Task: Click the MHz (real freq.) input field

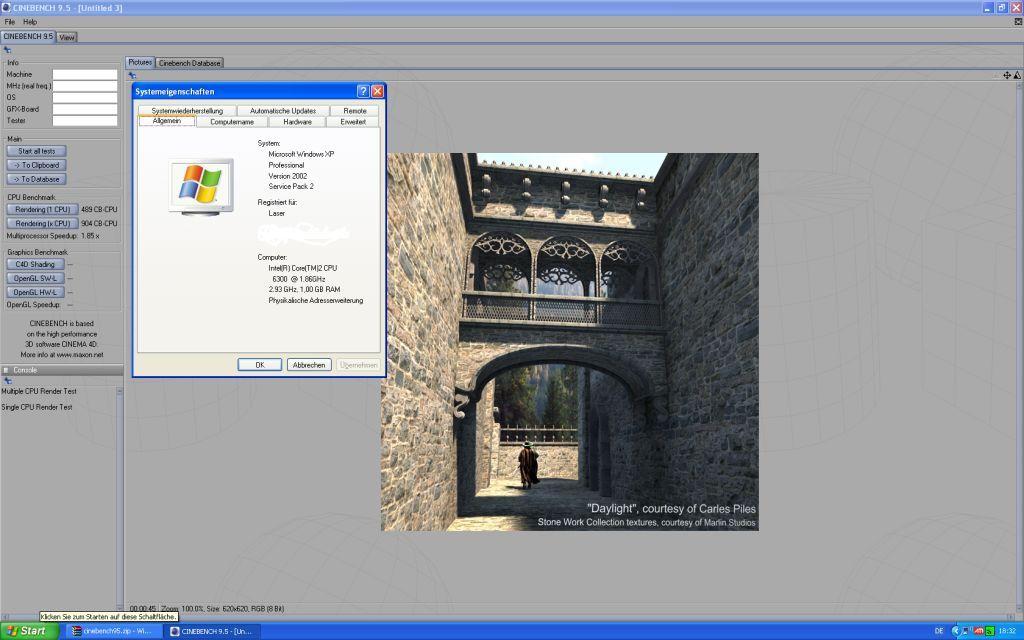Action: coord(85,86)
